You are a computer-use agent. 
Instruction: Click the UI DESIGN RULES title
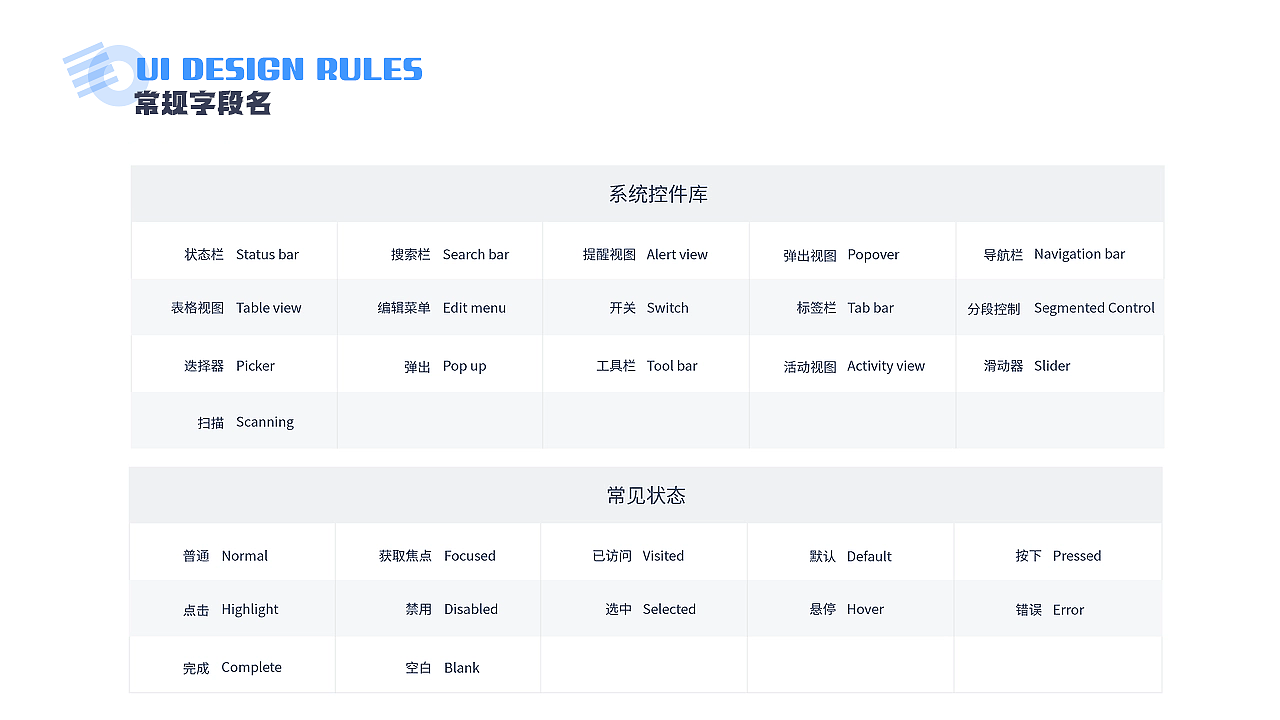pos(279,69)
